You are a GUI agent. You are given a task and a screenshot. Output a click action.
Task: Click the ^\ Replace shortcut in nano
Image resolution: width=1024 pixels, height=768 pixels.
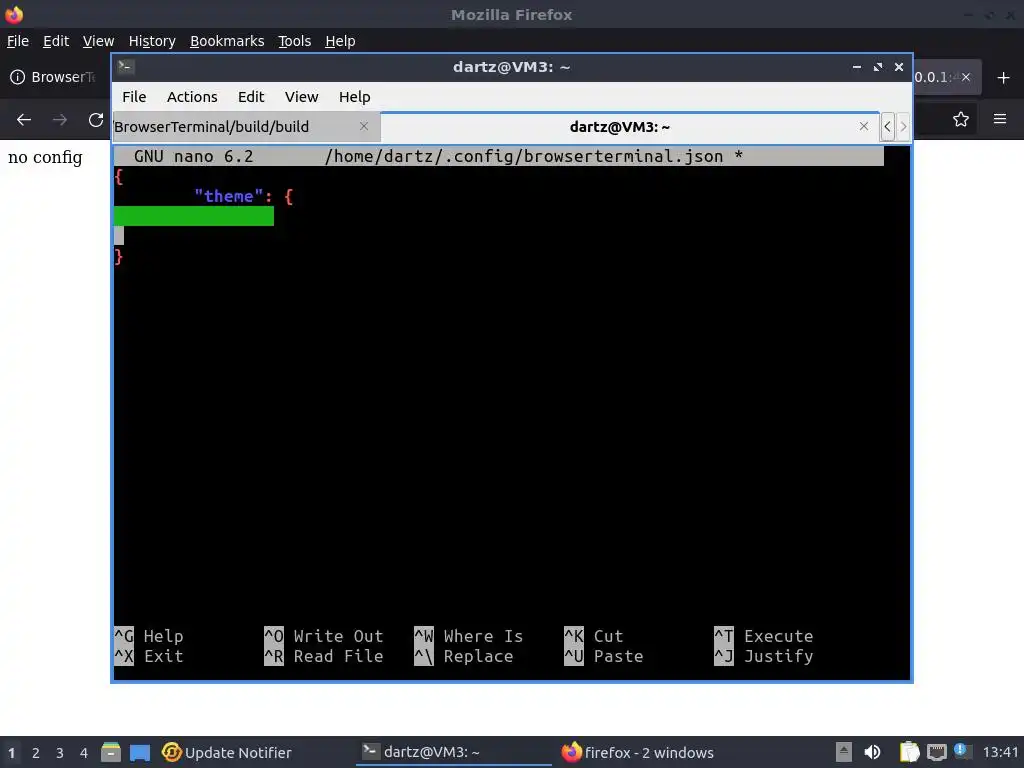click(x=464, y=656)
